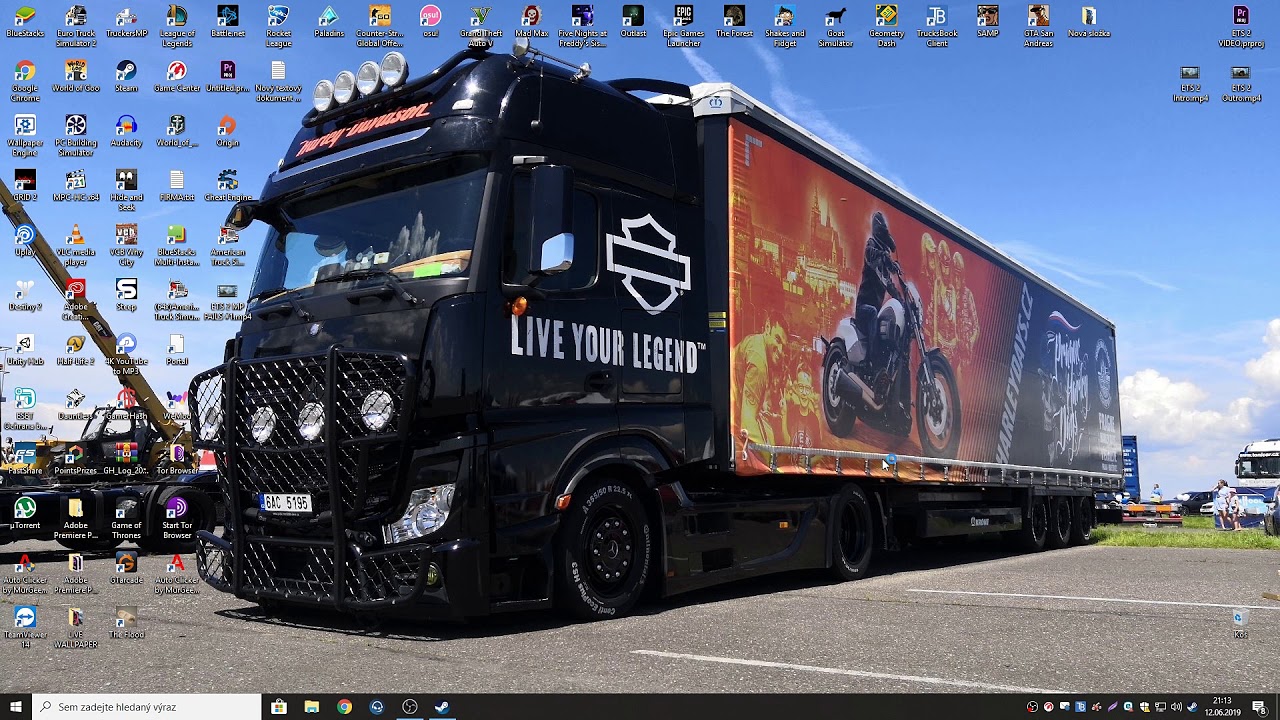Open the Windows Start menu
The width and height of the screenshot is (1280, 720).
pyautogui.click(x=16, y=707)
